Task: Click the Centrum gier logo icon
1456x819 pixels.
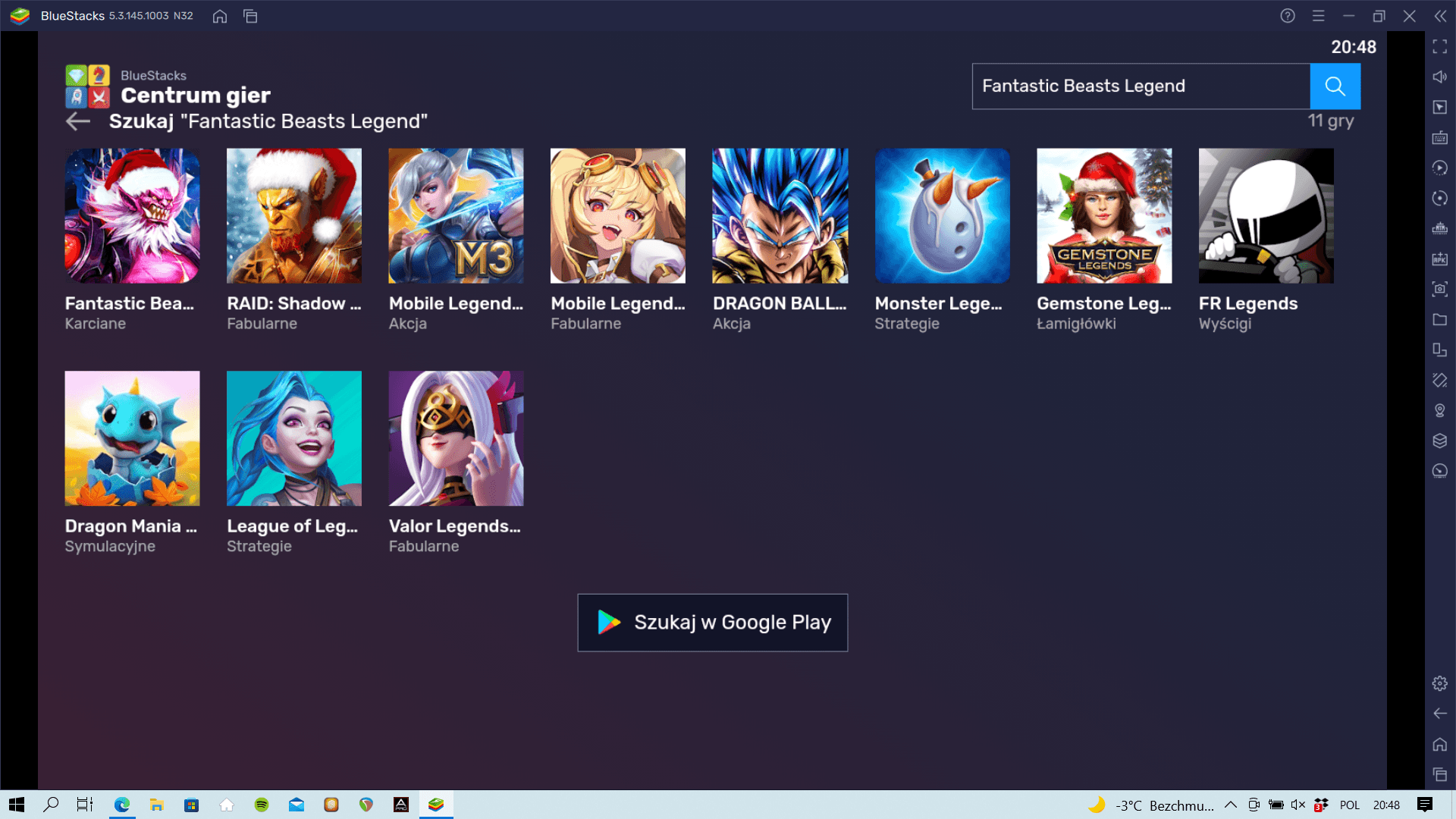Action: 87,86
